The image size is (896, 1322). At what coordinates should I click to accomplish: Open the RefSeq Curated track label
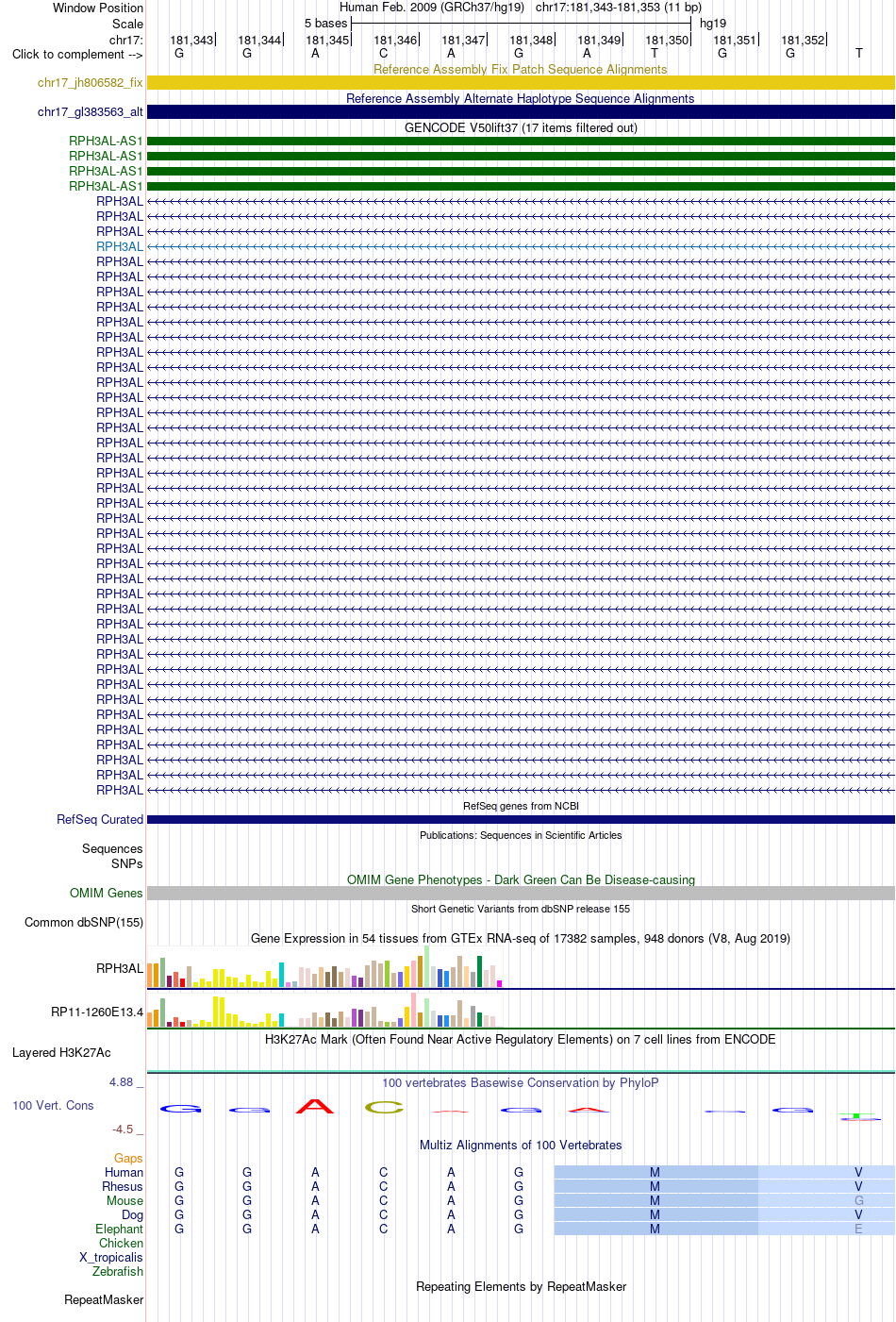pyautogui.click(x=100, y=819)
